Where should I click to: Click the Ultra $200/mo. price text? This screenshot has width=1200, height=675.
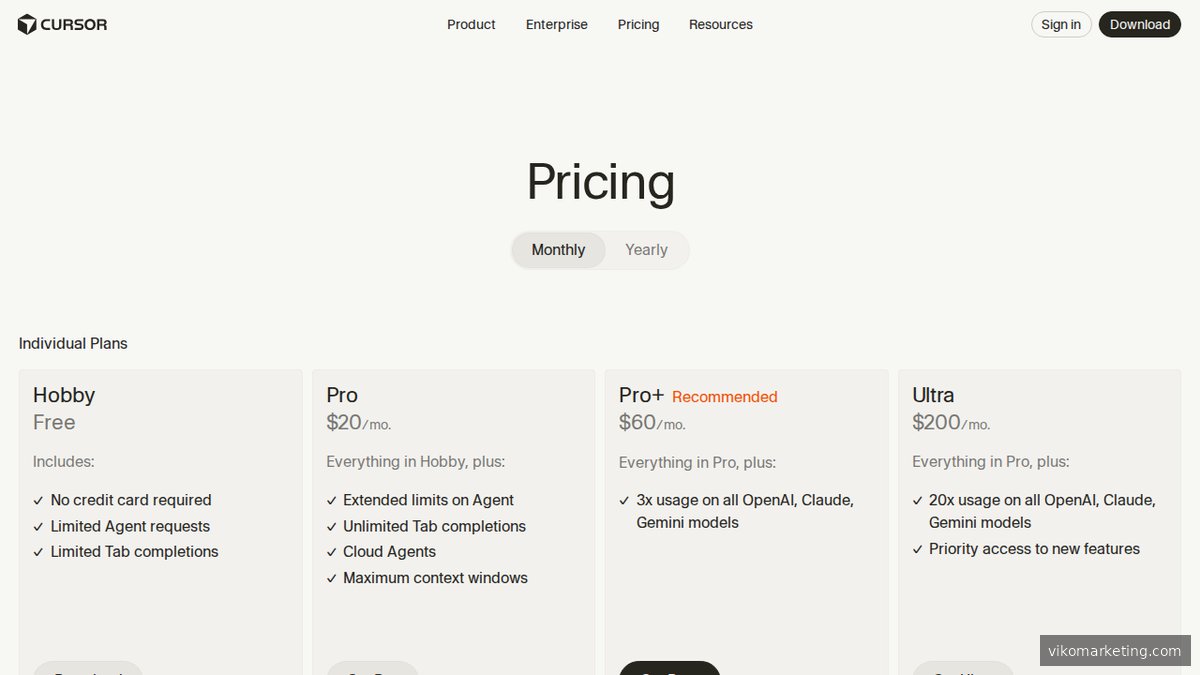pos(950,423)
